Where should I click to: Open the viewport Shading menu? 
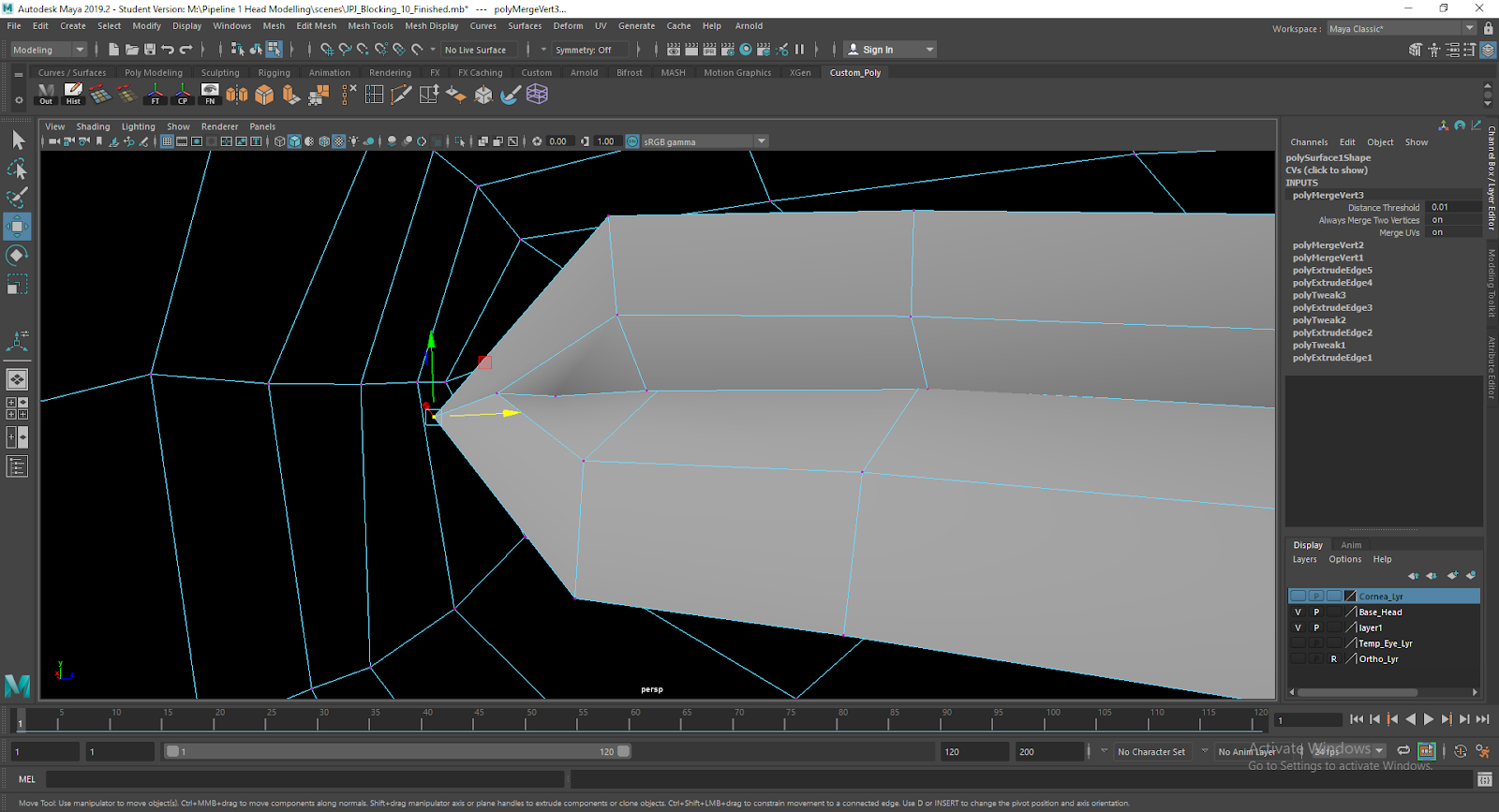pyautogui.click(x=93, y=126)
